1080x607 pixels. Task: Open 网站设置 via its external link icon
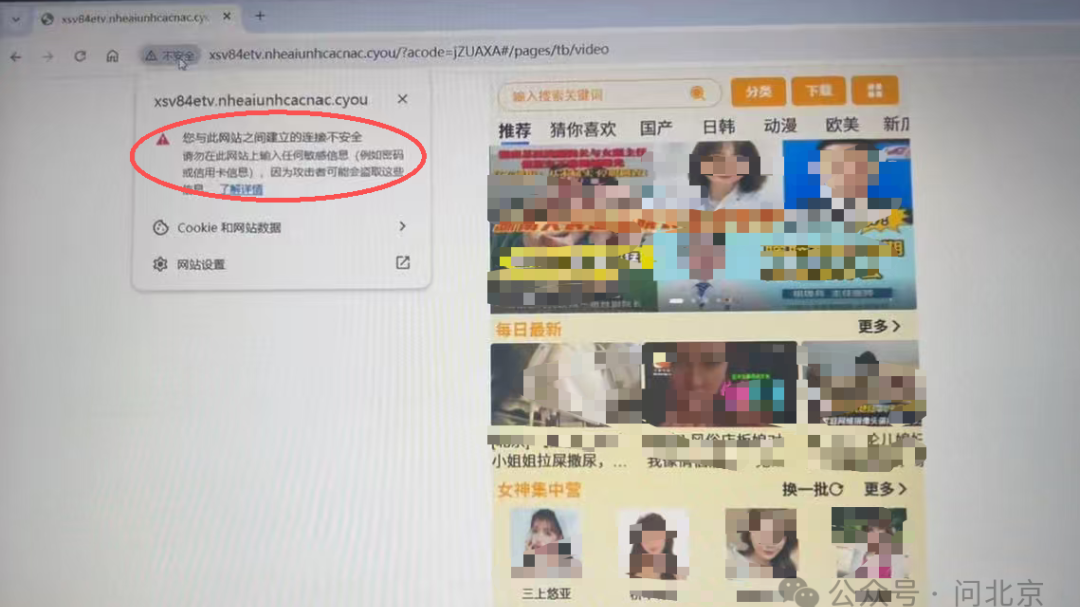[402, 262]
